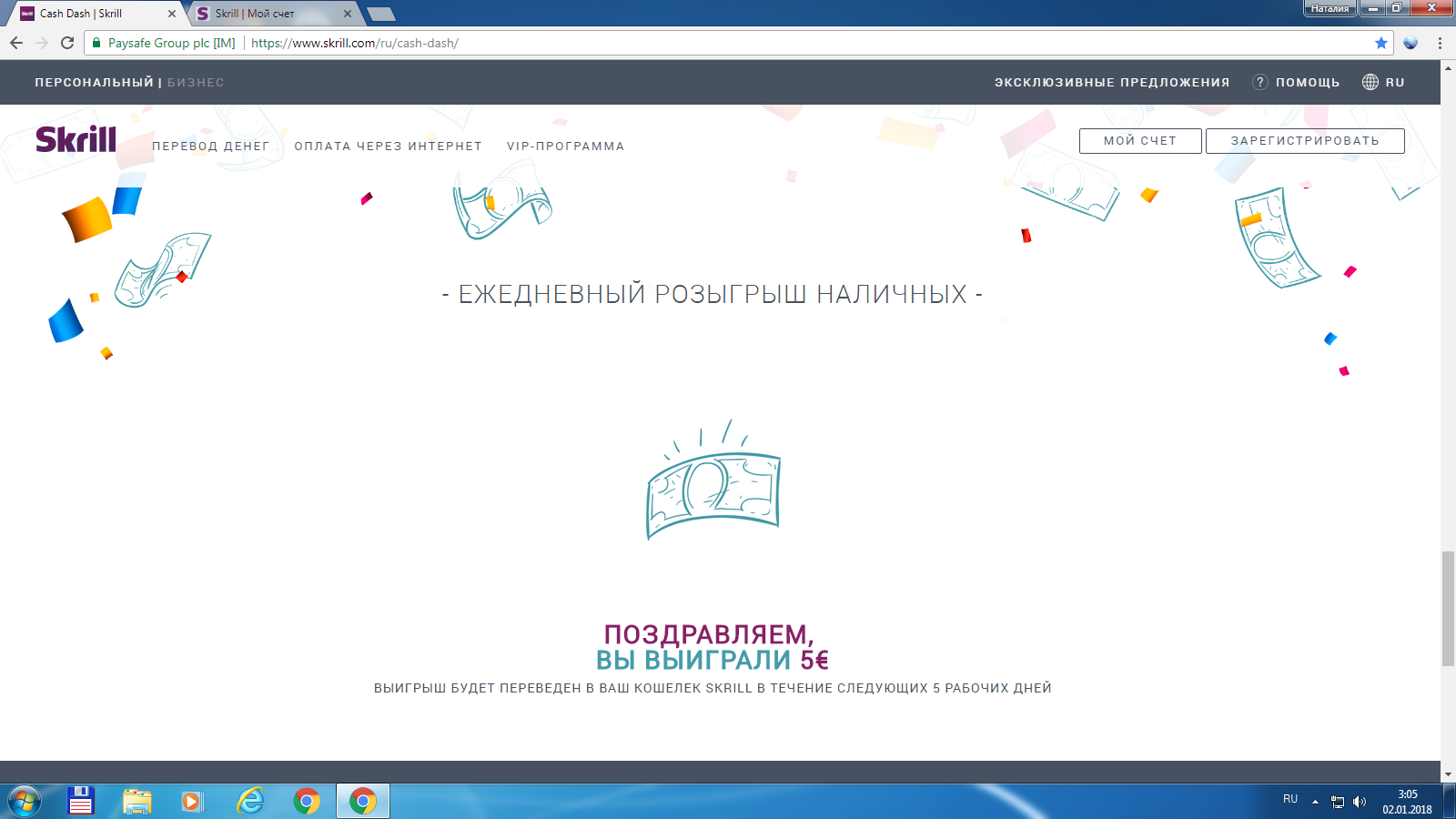Open "VIP-программа" menu item
The height and width of the screenshot is (819, 1456).
click(x=565, y=146)
